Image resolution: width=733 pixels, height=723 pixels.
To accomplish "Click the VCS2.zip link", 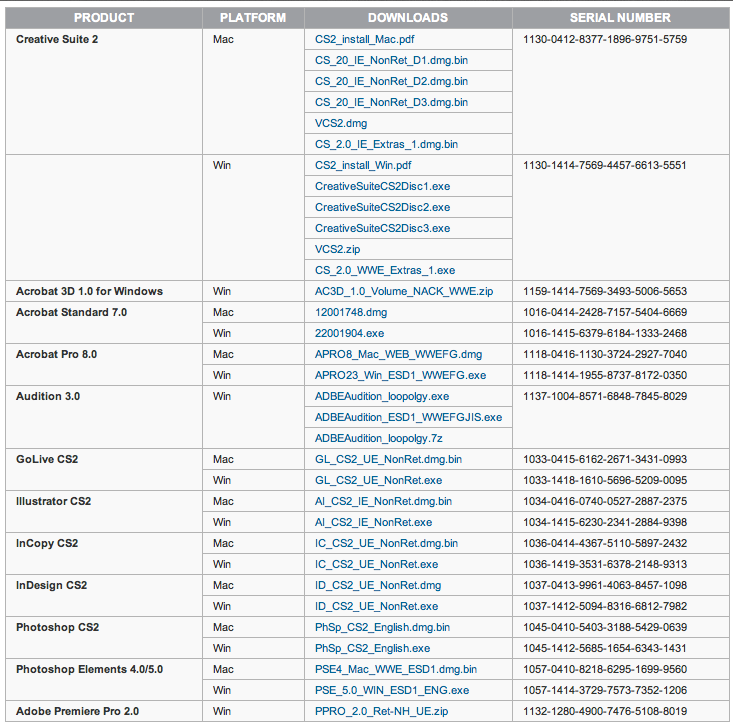I will coord(338,250).
